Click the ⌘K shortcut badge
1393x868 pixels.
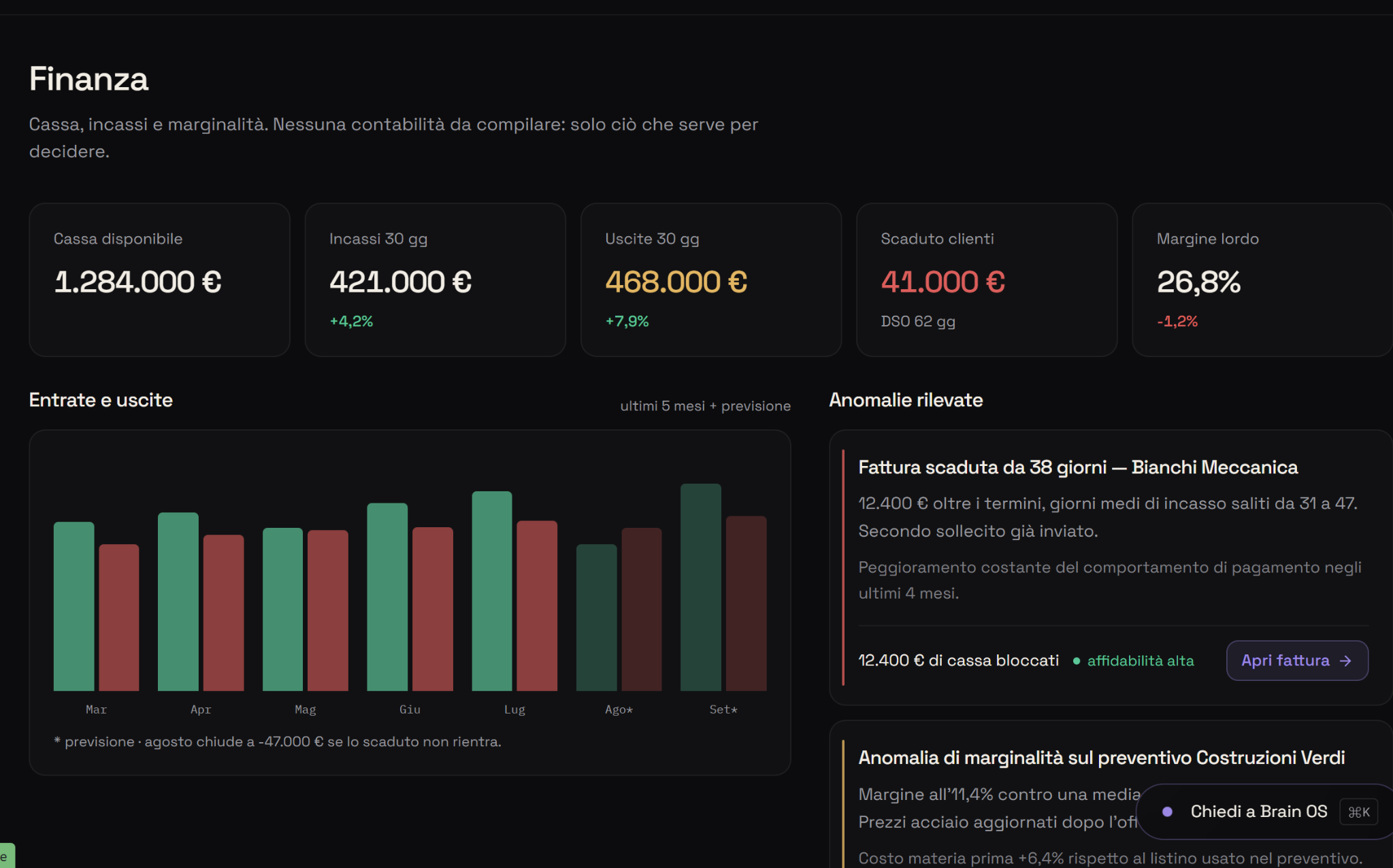[1358, 812]
